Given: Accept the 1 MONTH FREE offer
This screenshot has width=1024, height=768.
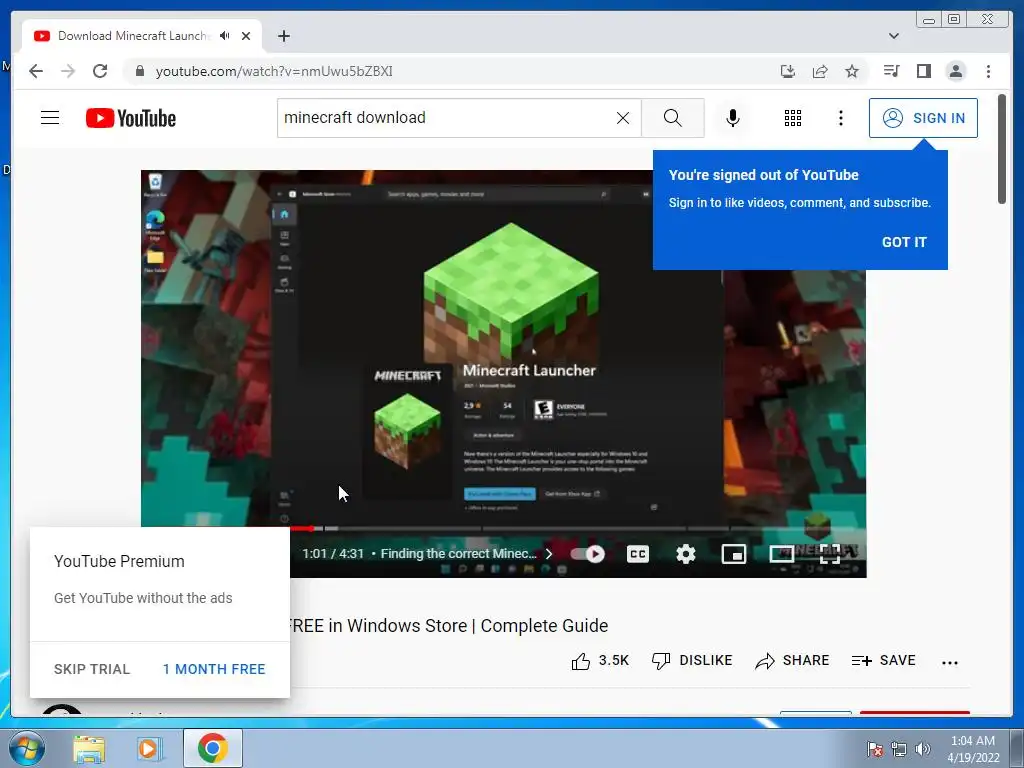Looking at the screenshot, I should 214,669.
